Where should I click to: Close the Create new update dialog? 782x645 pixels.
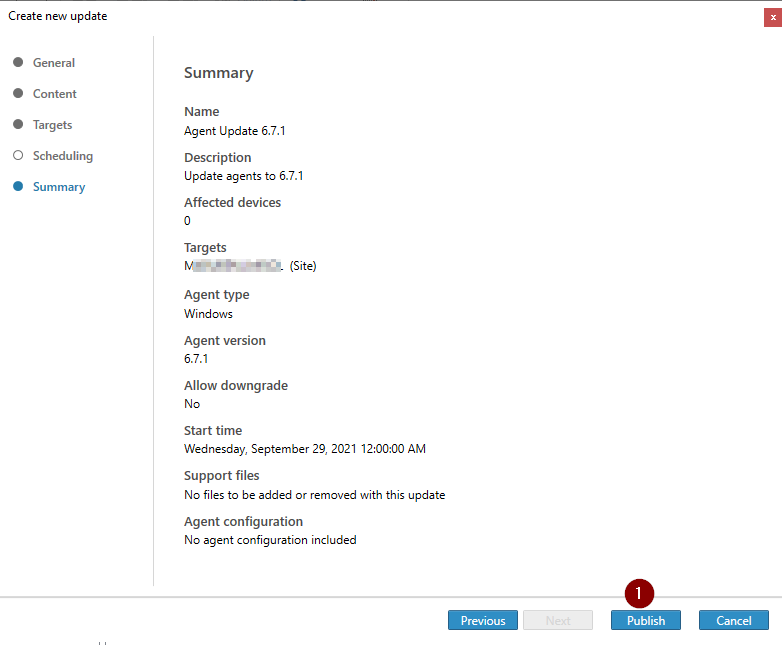coord(773,17)
